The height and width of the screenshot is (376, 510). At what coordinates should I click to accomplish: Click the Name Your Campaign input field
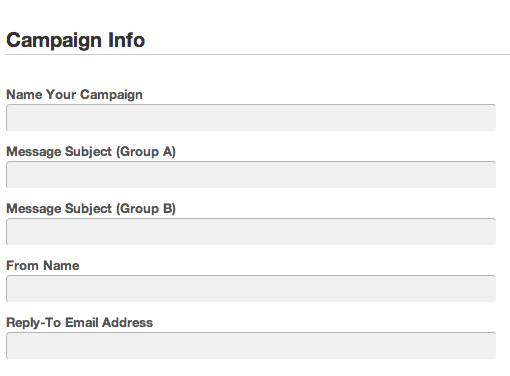pyautogui.click(x=251, y=117)
